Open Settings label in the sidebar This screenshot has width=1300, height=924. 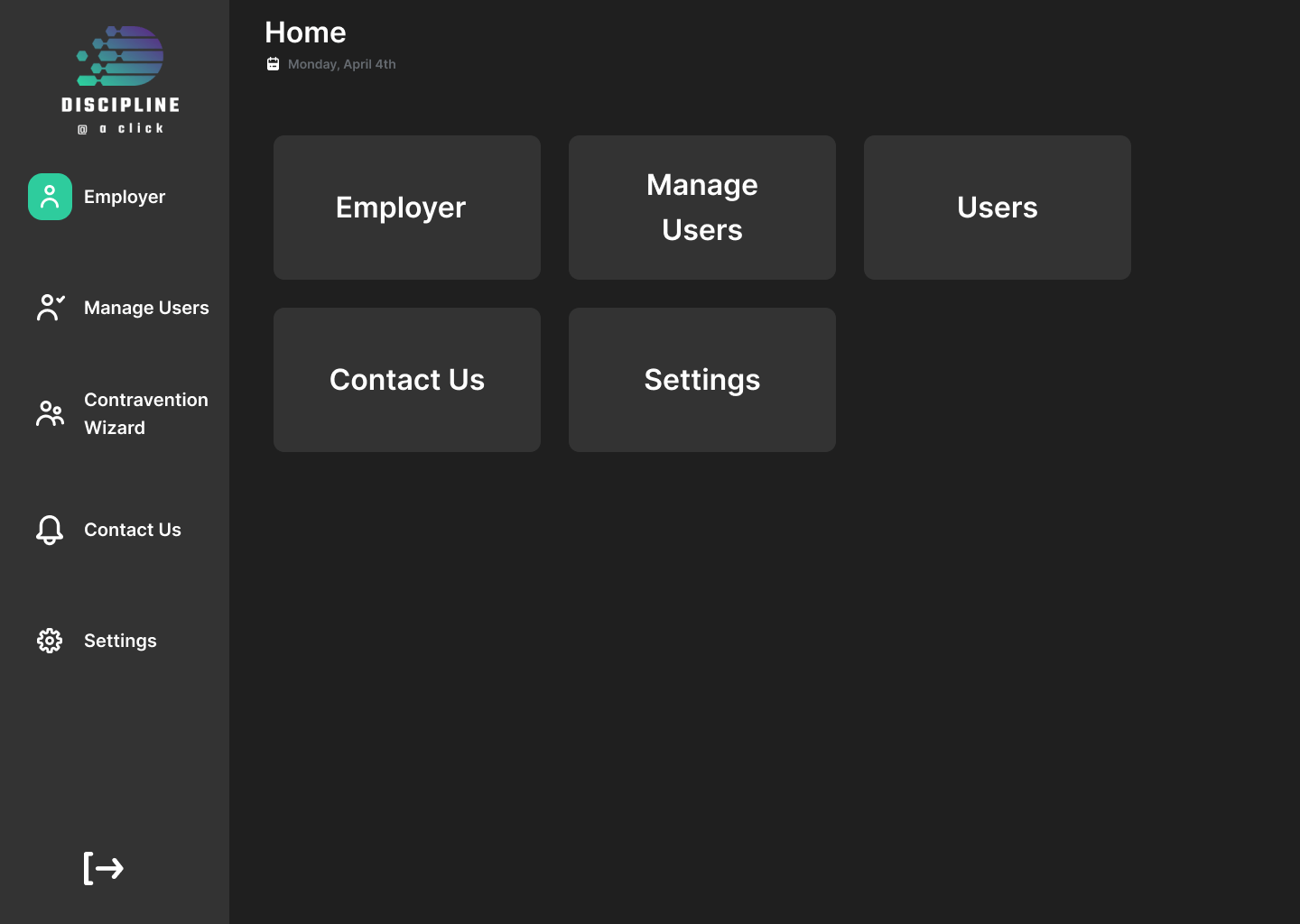(x=120, y=641)
